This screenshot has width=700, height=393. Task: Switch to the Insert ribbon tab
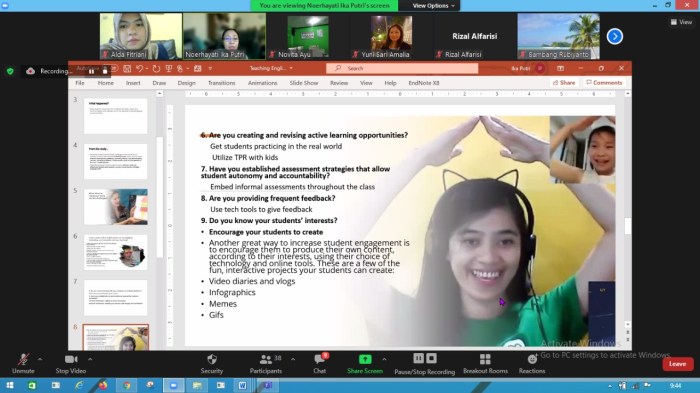133,83
